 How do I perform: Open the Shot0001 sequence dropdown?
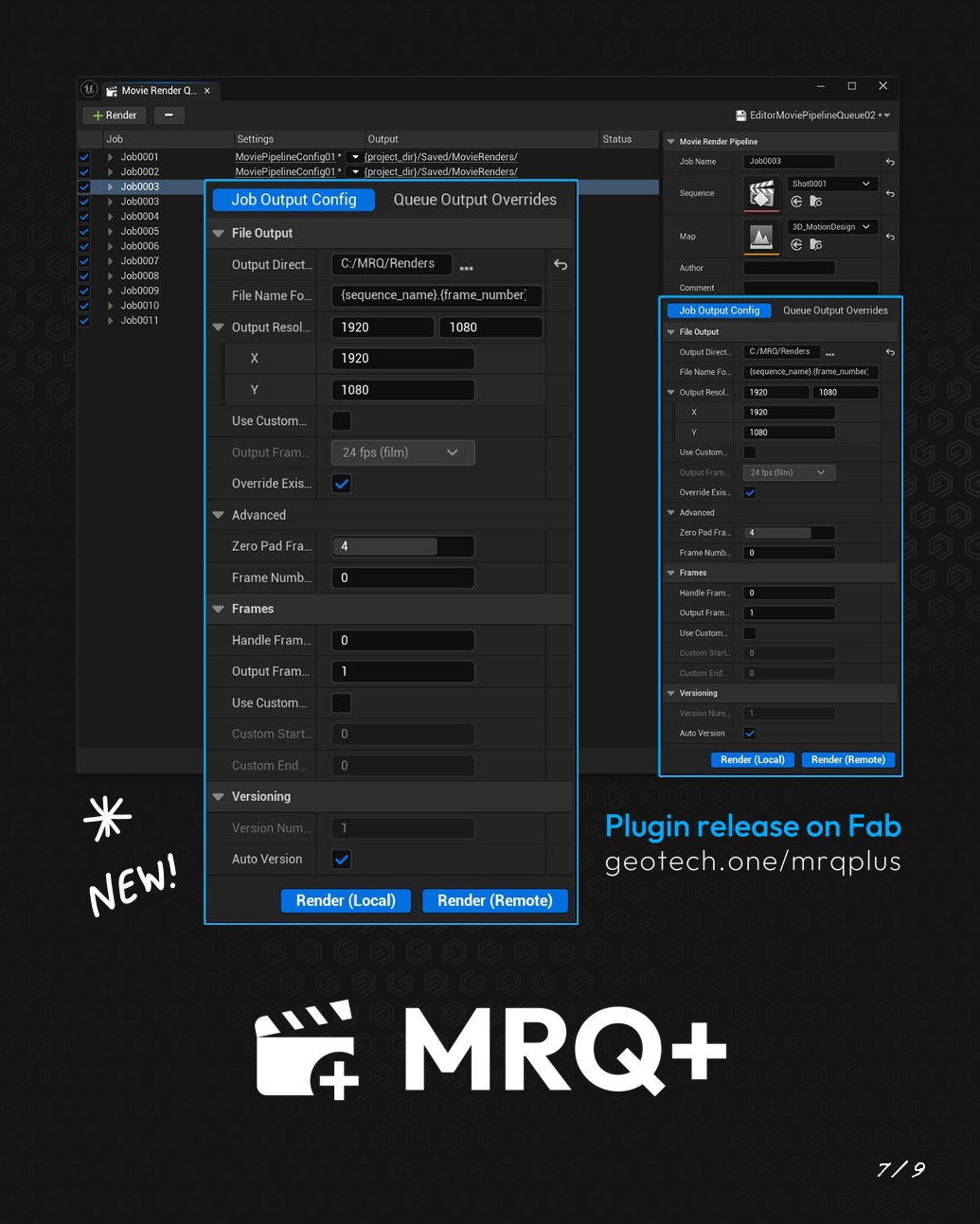[831, 184]
